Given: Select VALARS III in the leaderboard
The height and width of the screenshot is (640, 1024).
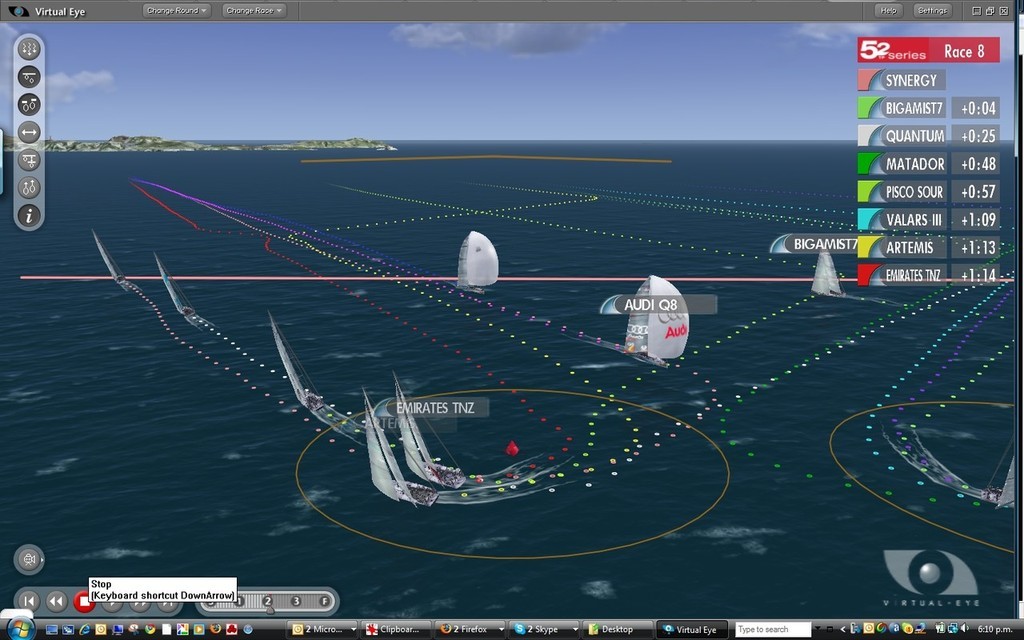Looking at the screenshot, I should pyautogui.click(x=902, y=219).
